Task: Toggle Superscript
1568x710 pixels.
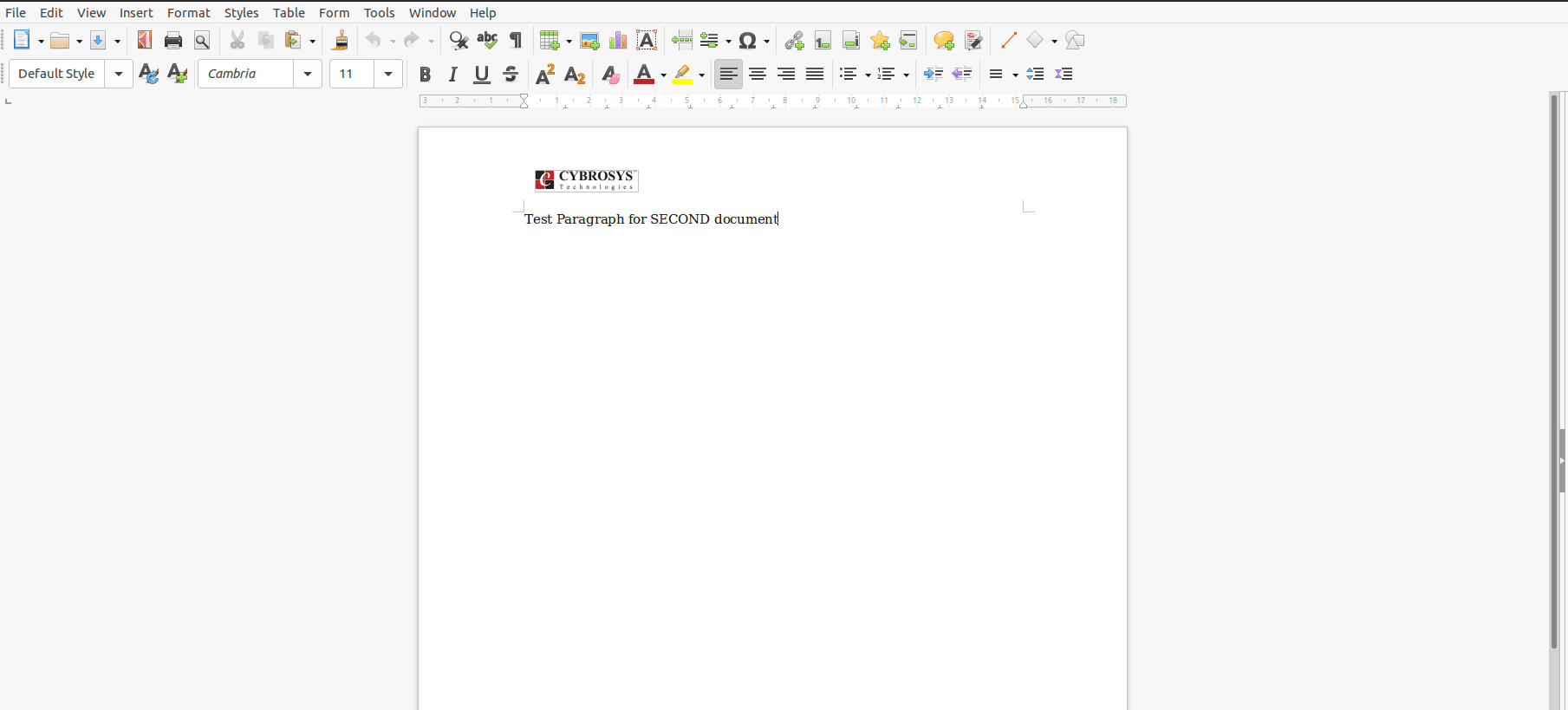Action: pyautogui.click(x=545, y=75)
